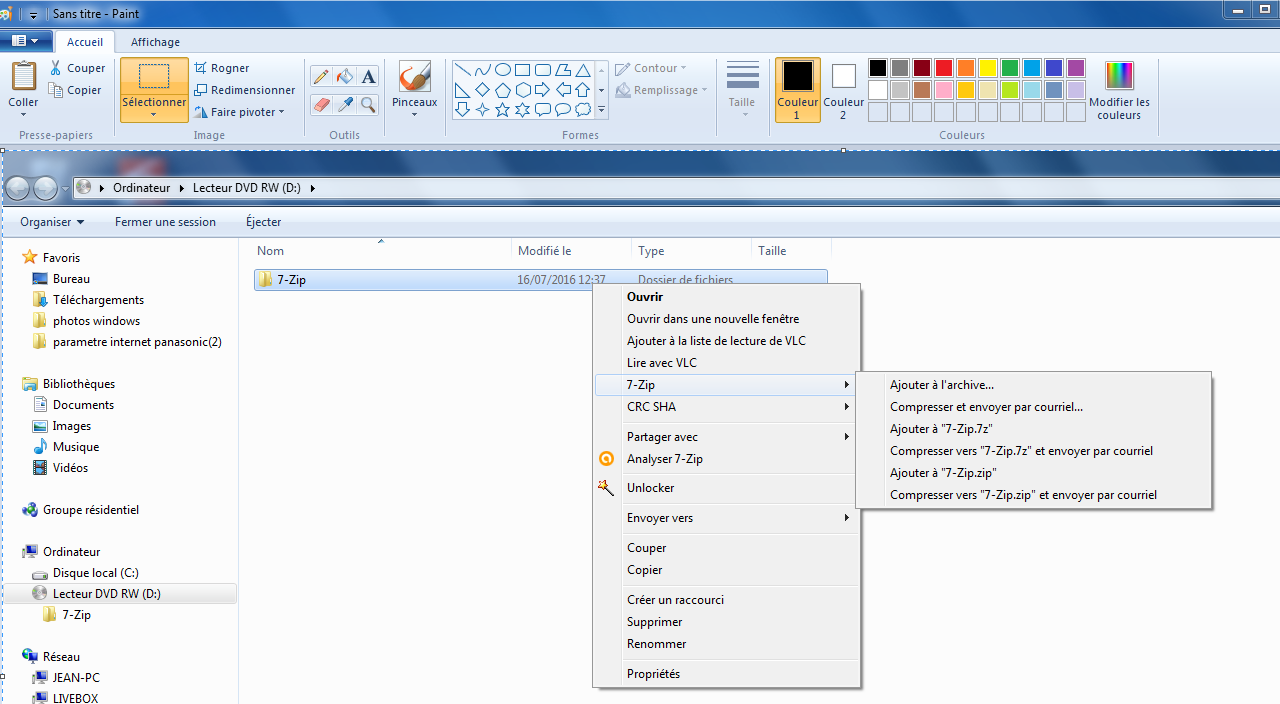Screen dimensions: 1280x704
Task: Click the Explorer back navigation arrow
Action: tap(19, 187)
